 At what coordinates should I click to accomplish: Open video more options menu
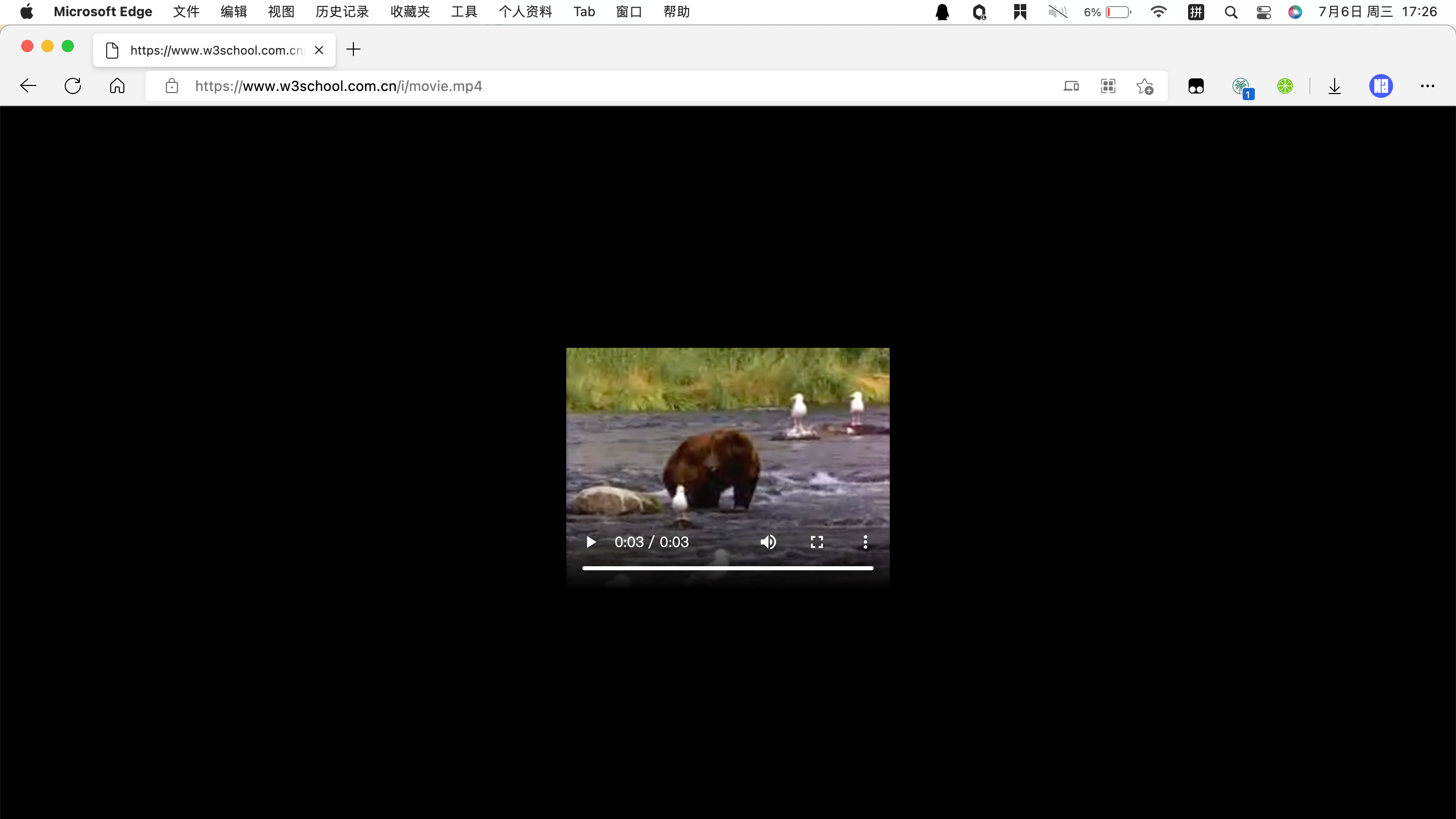pyautogui.click(x=866, y=542)
